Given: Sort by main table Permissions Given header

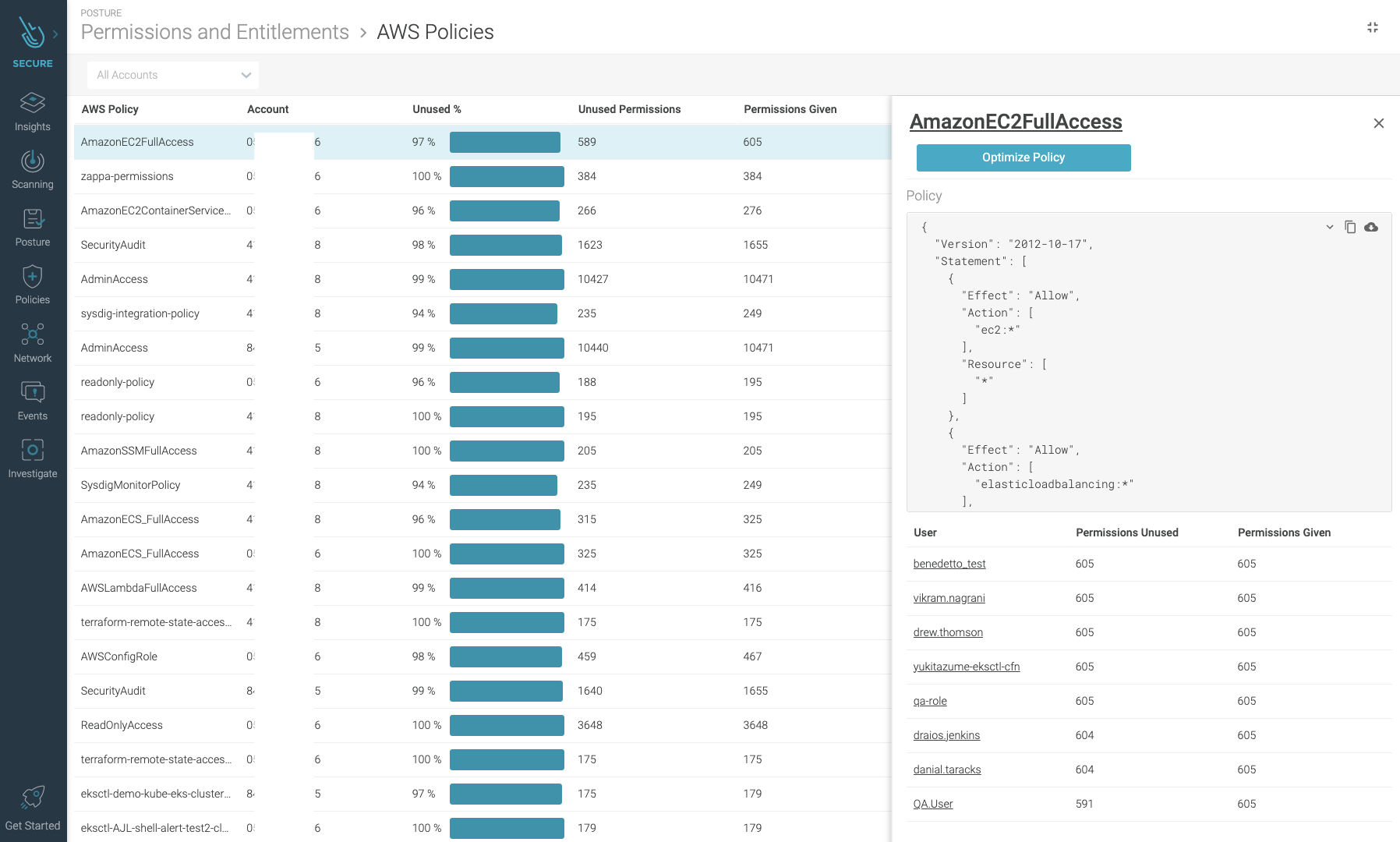Looking at the screenshot, I should (x=790, y=109).
